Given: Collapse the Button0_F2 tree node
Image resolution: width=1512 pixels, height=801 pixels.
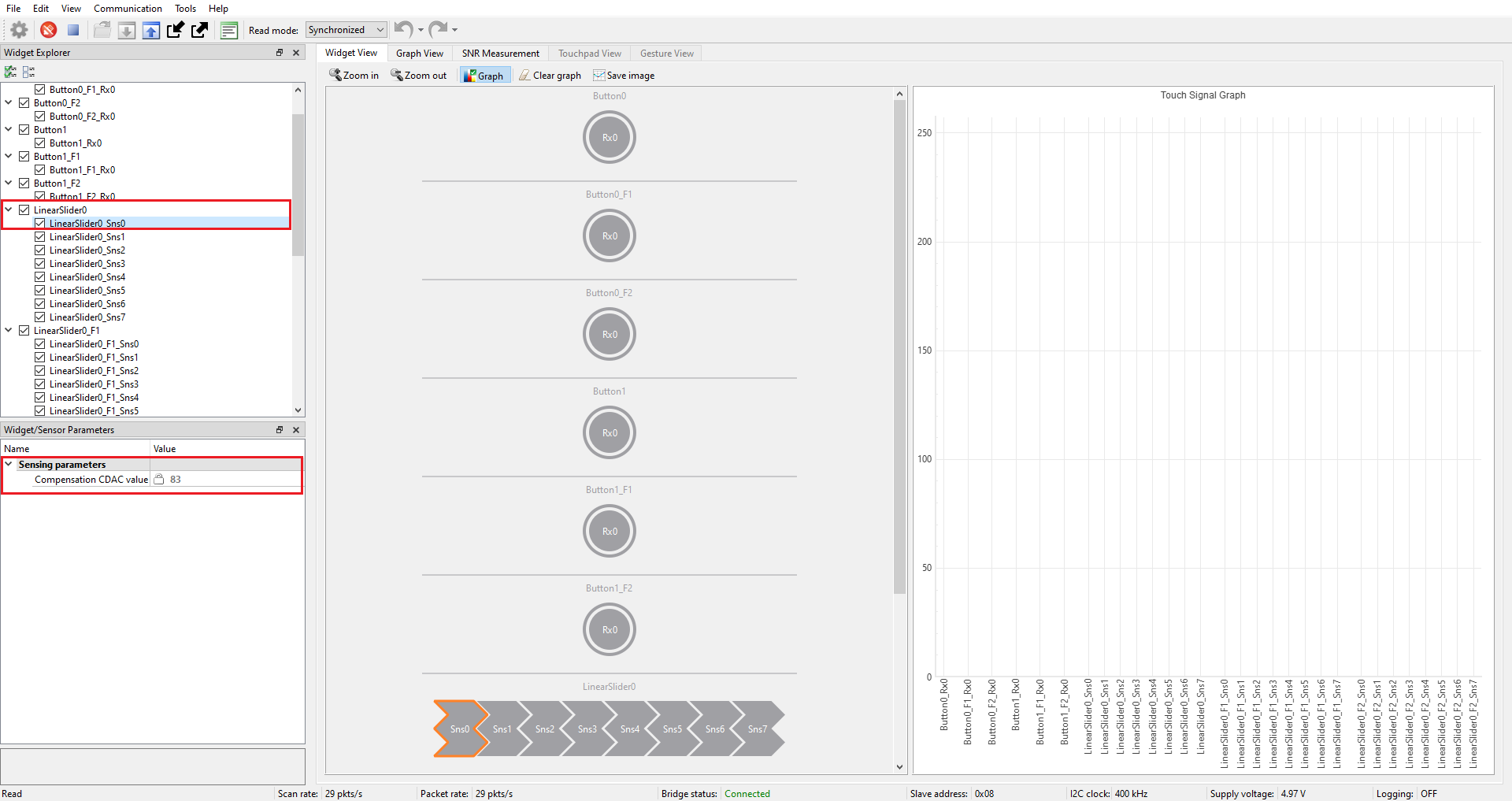Looking at the screenshot, I should point(9,102).
